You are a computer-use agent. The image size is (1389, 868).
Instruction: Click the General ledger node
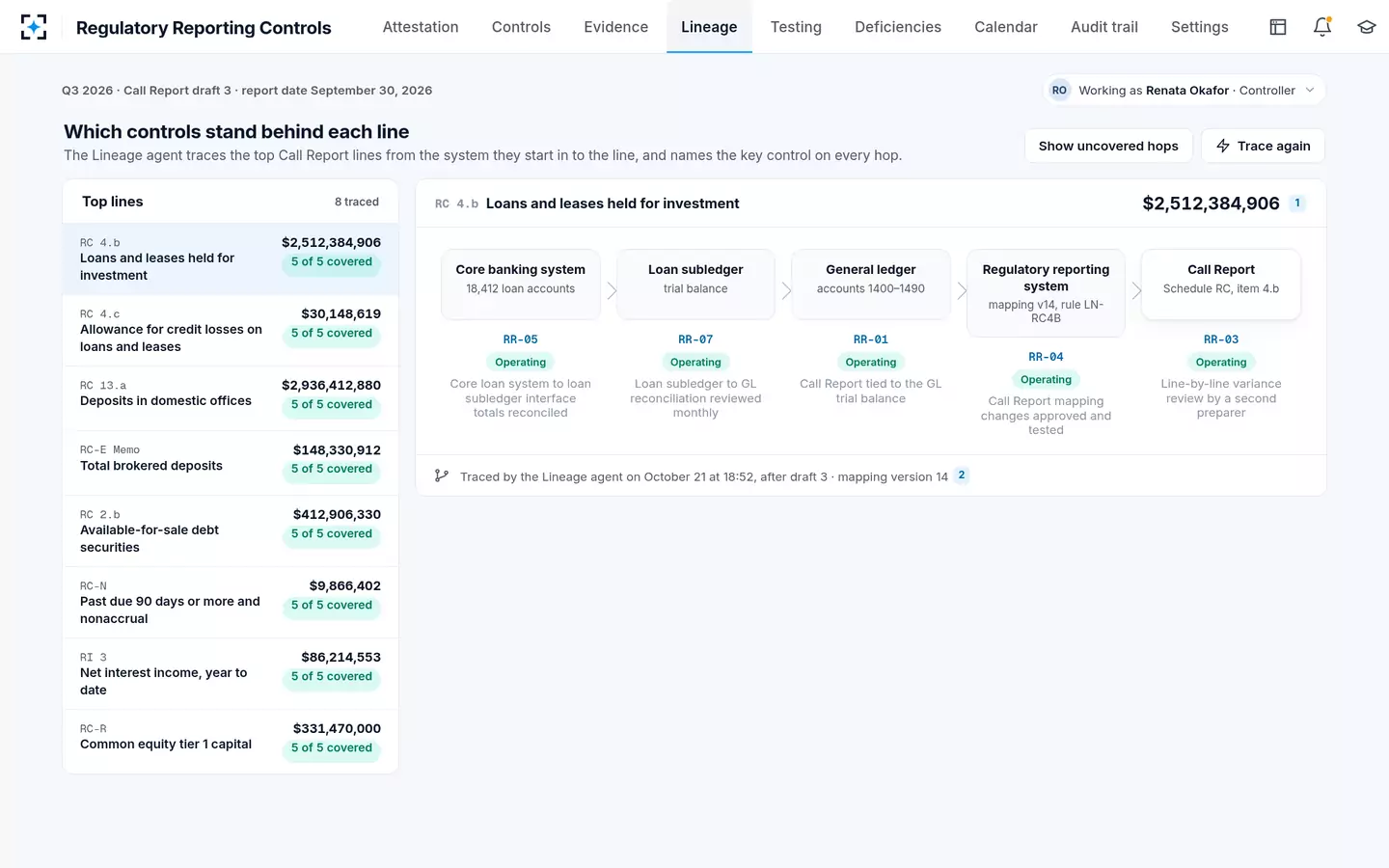click(x=871, y=285)
